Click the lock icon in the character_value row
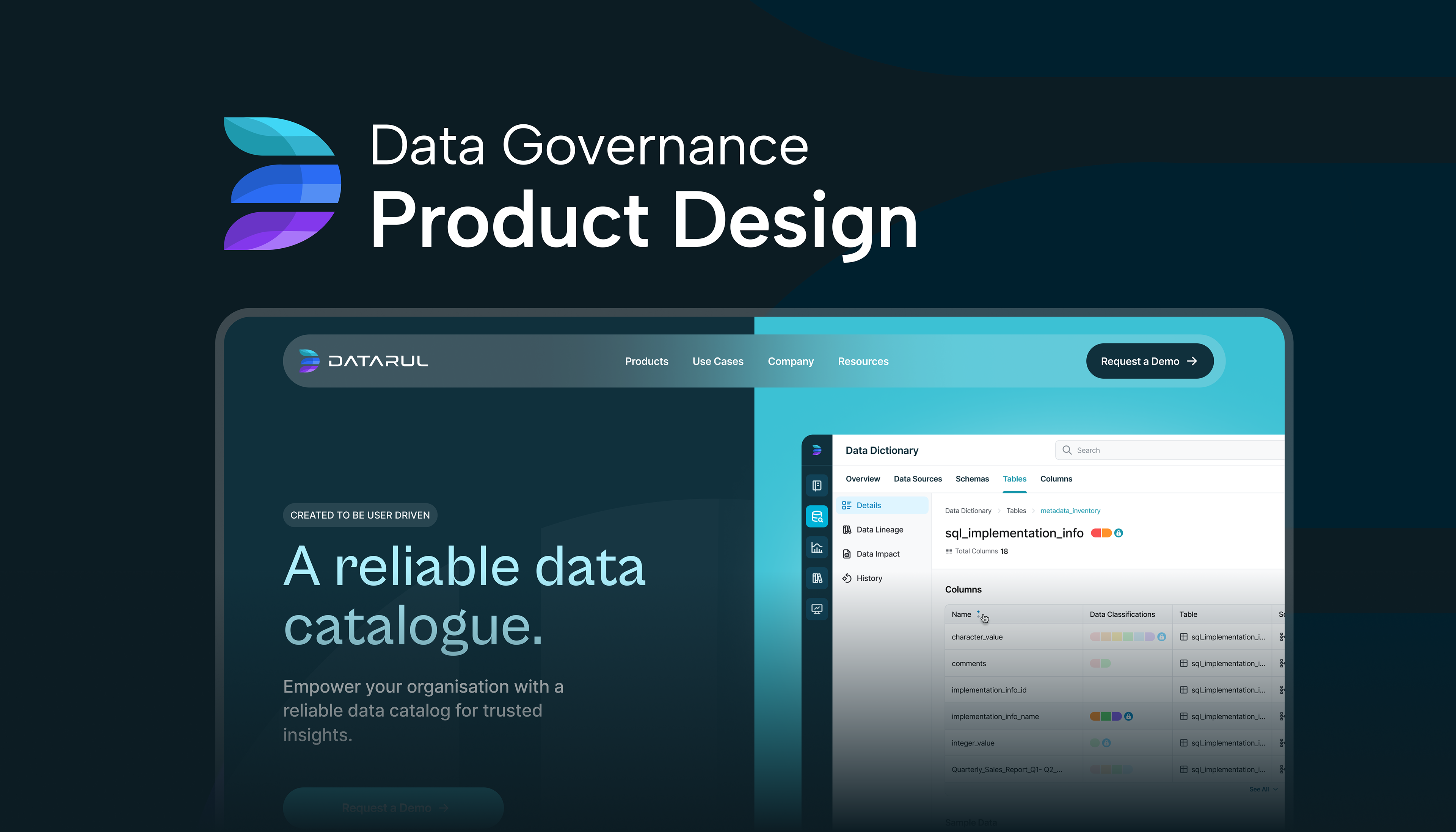Viewport: 1456px width, 832px height. pos(1162,637)
